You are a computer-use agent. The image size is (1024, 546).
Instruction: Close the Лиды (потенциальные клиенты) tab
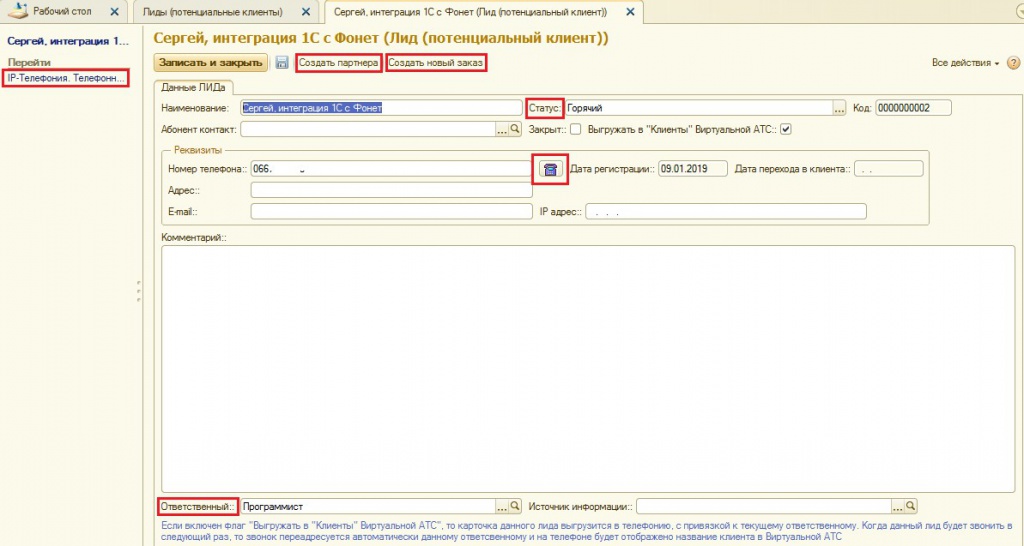point(306,12)
